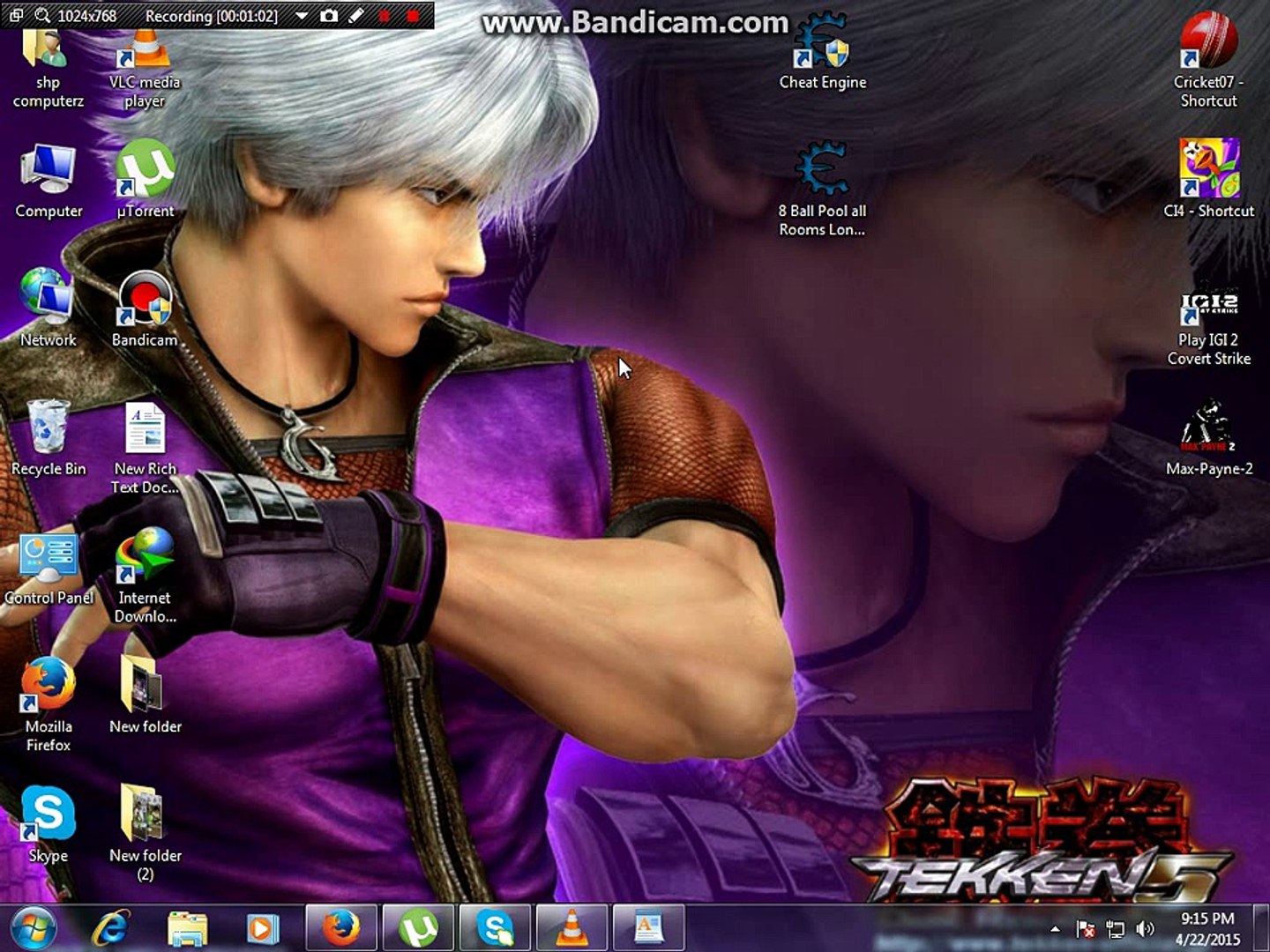Click the Recording [00:01:02] status text
This screenshot has width=1270, height=952.
tap(212, 16)
